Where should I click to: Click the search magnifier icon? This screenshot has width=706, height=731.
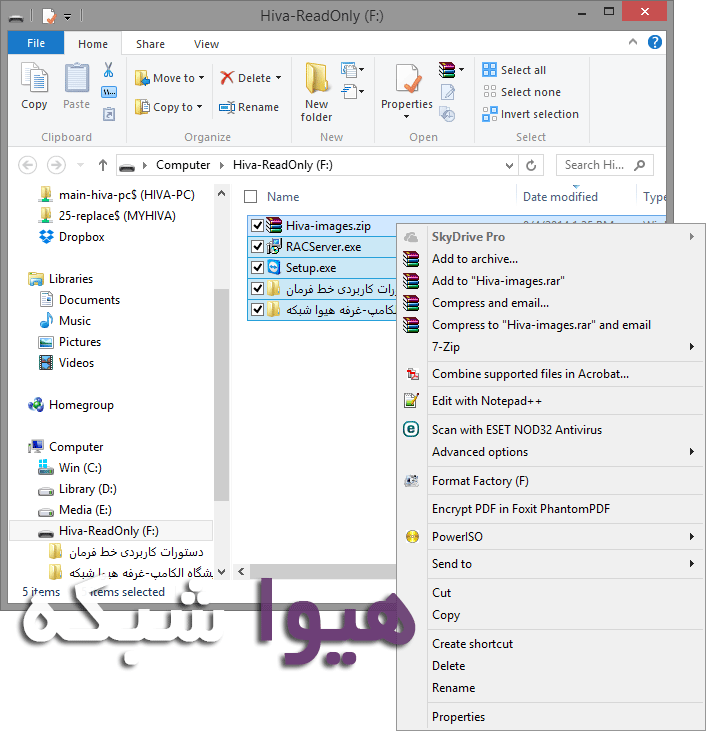(640, 165)
